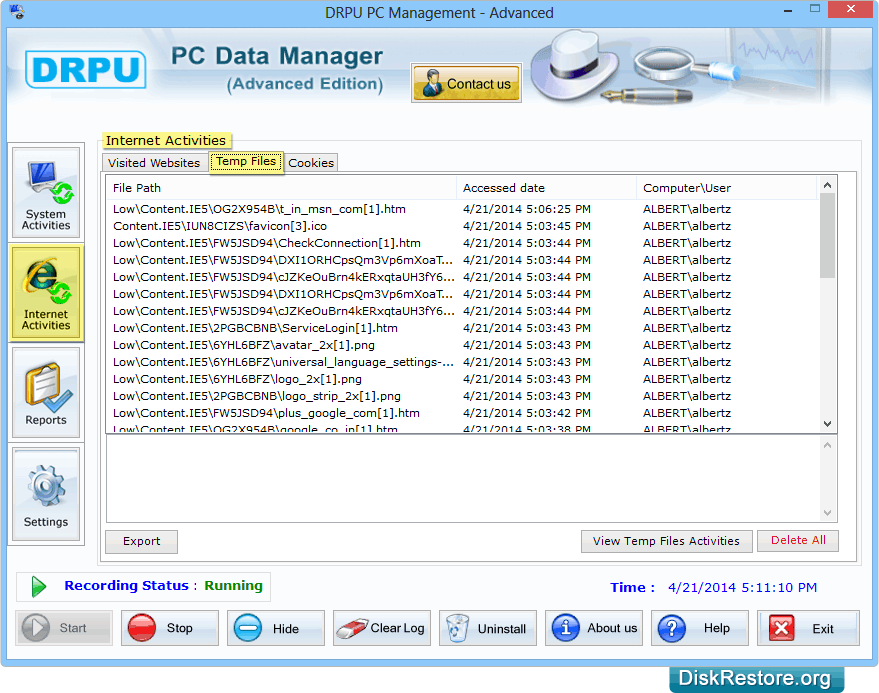879x693 pixels.
Task: Switch to the Cookies tab
Action: 311,163
